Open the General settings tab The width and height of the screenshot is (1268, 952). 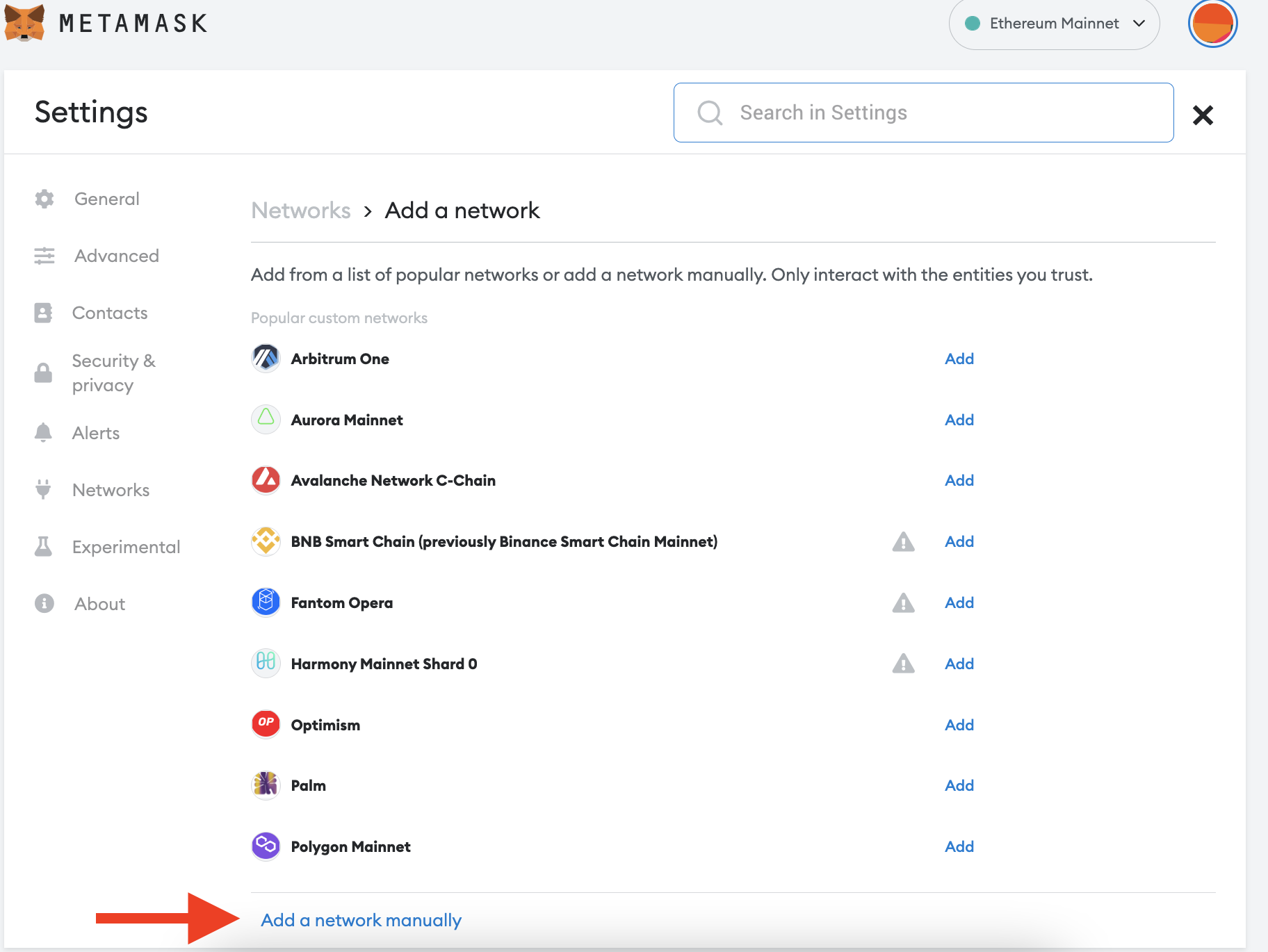(x=106, y=199)
